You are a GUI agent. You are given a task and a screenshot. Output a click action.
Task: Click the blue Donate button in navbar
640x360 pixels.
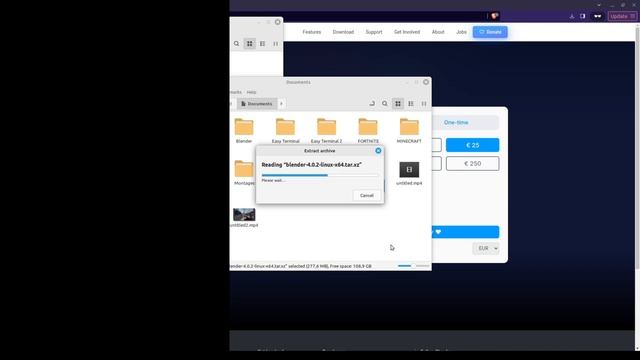pyautogui.click(x=490, y=32)
